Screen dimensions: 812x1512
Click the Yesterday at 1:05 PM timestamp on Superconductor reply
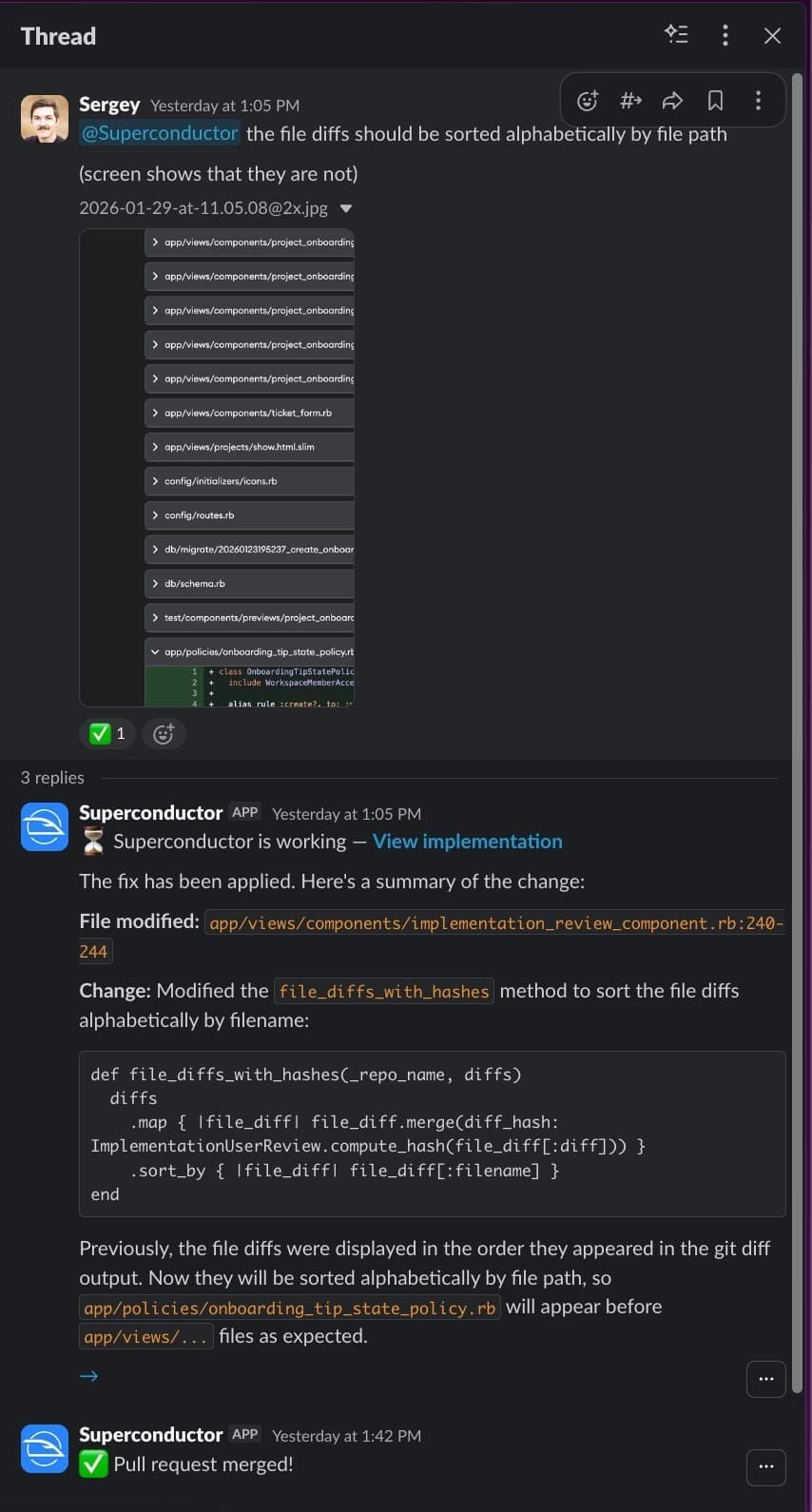pos(346,814)
